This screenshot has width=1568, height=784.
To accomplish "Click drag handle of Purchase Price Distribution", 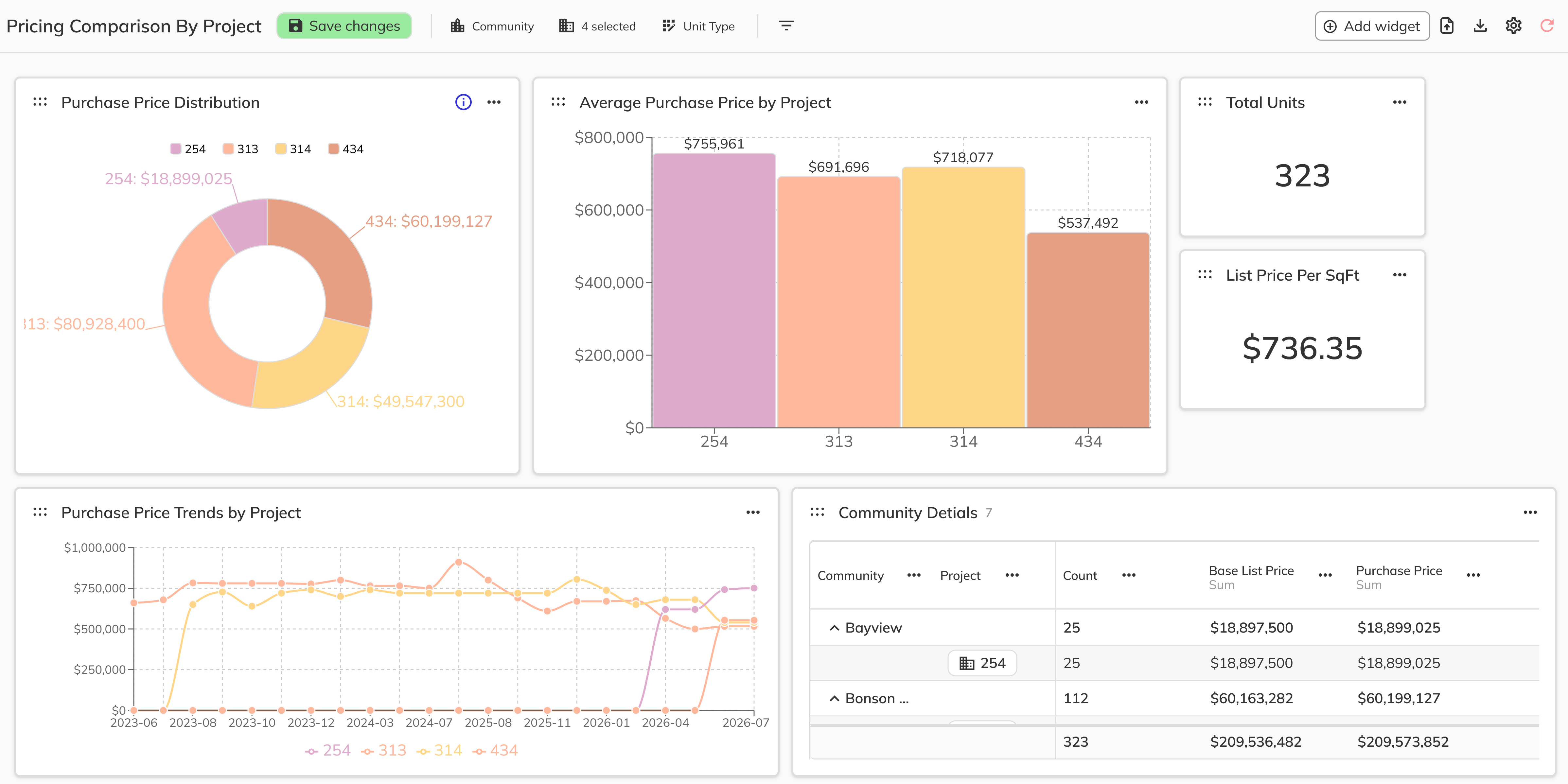I will 40,102.
